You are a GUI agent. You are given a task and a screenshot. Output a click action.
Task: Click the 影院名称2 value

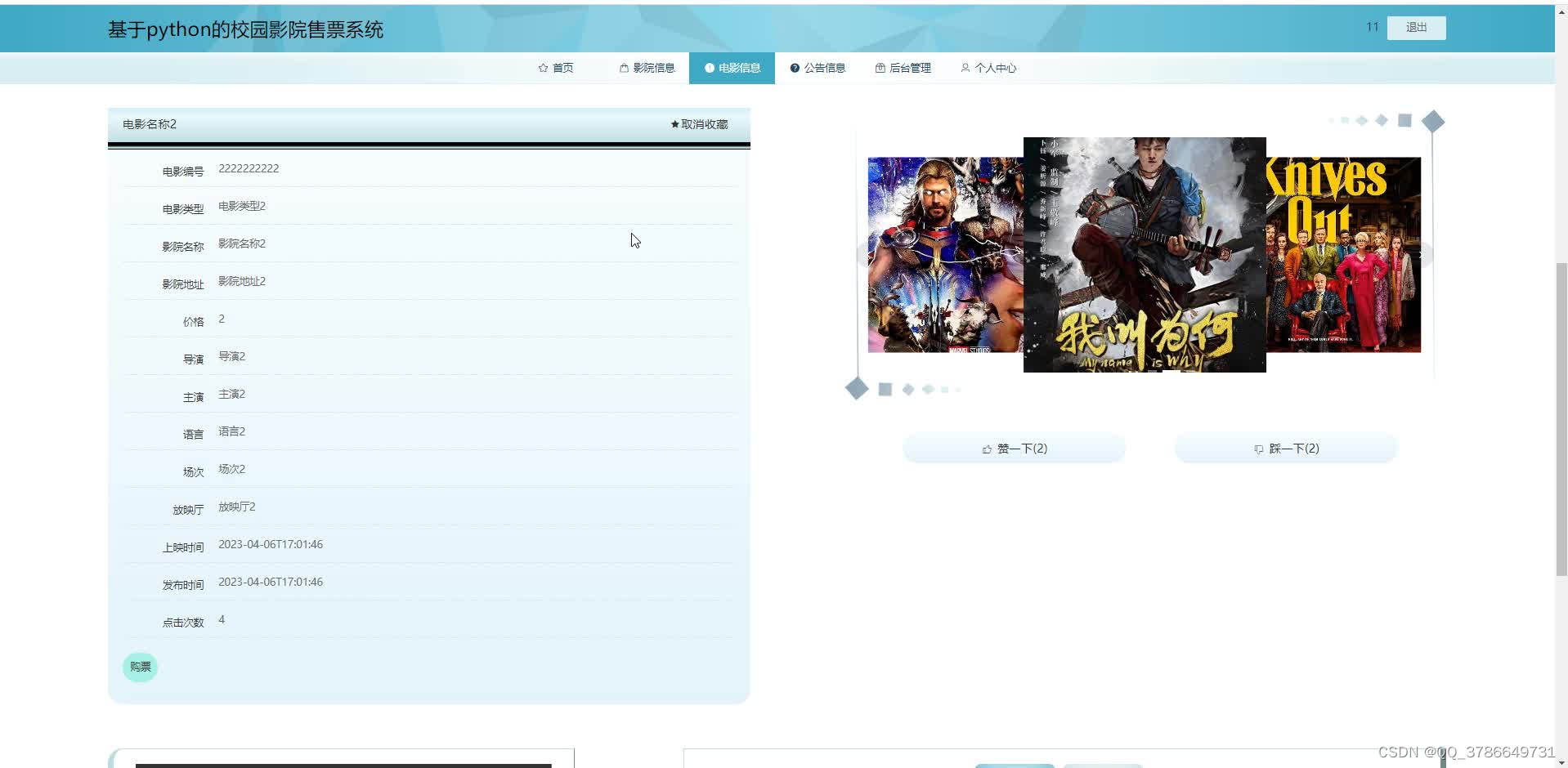point(242,243)
